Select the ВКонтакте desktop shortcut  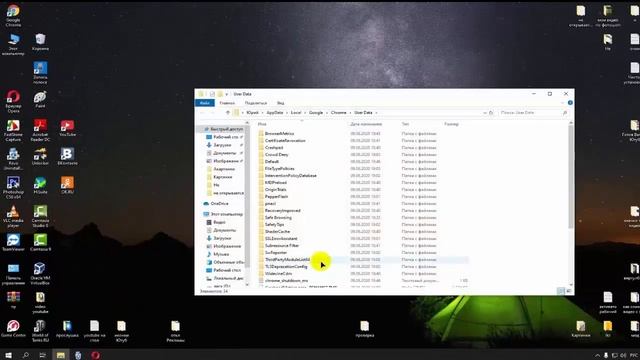click(x=67, y=156)
